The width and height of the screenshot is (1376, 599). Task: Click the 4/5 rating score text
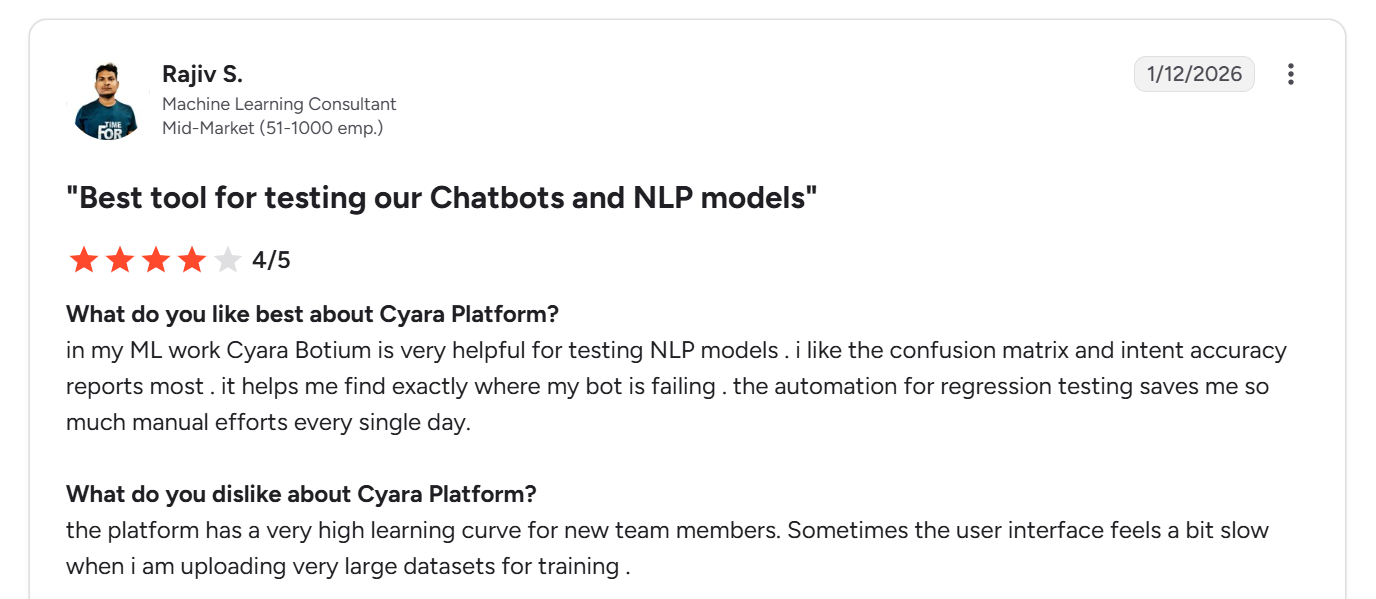pos(271,261)
